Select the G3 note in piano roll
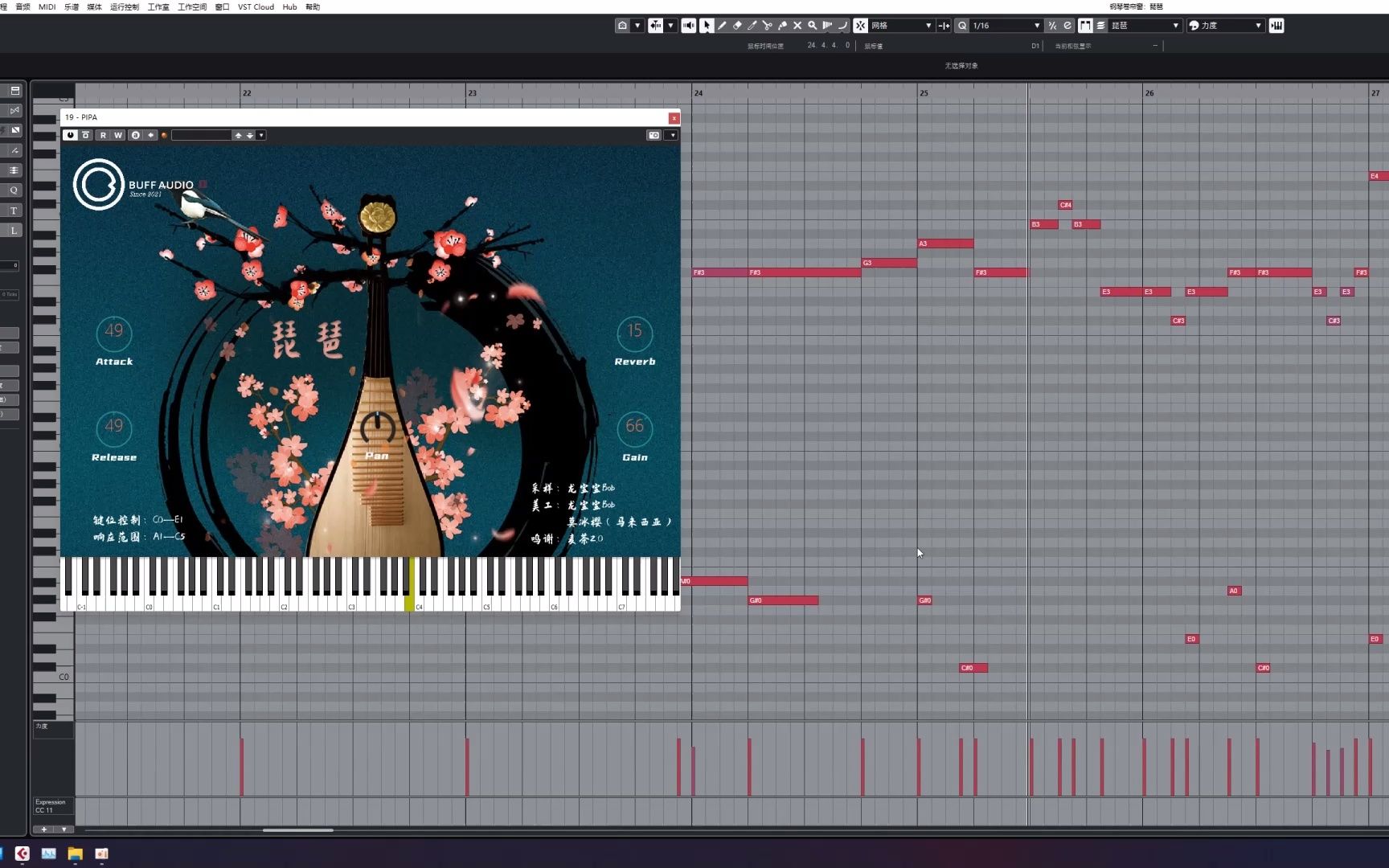 tap(889, 263)
